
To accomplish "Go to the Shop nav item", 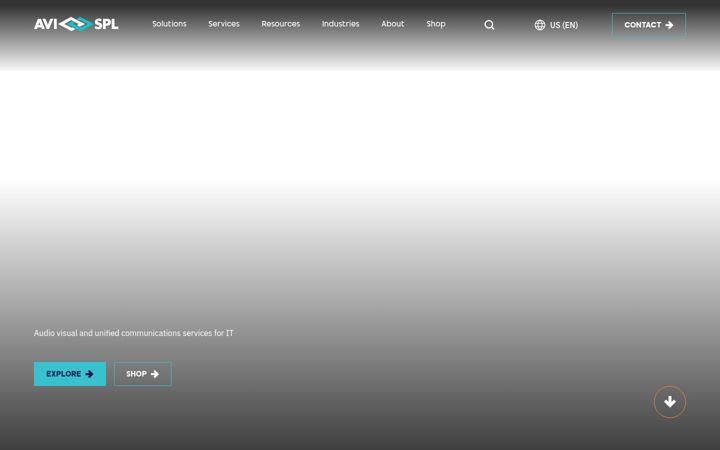I will 436,24.
